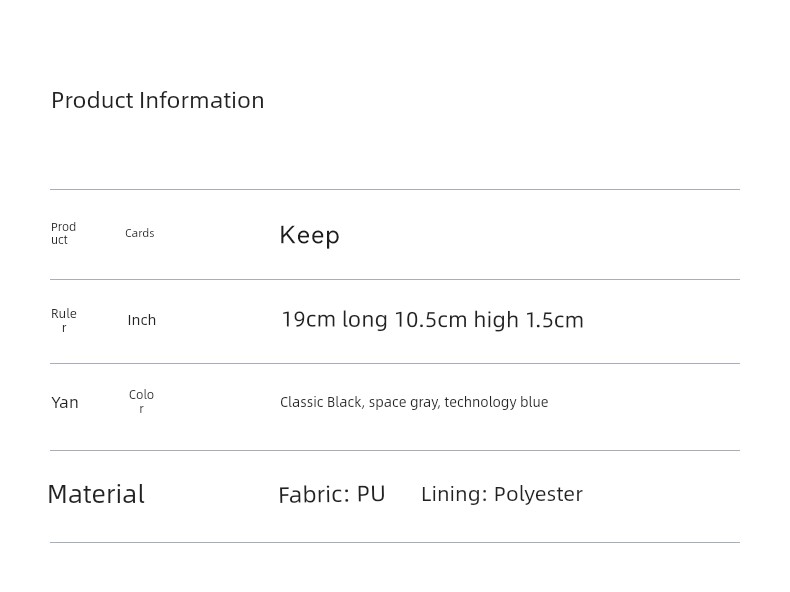Select the Classic Black color text
This screenshot has height=592, width=790.
coord(320,402)
